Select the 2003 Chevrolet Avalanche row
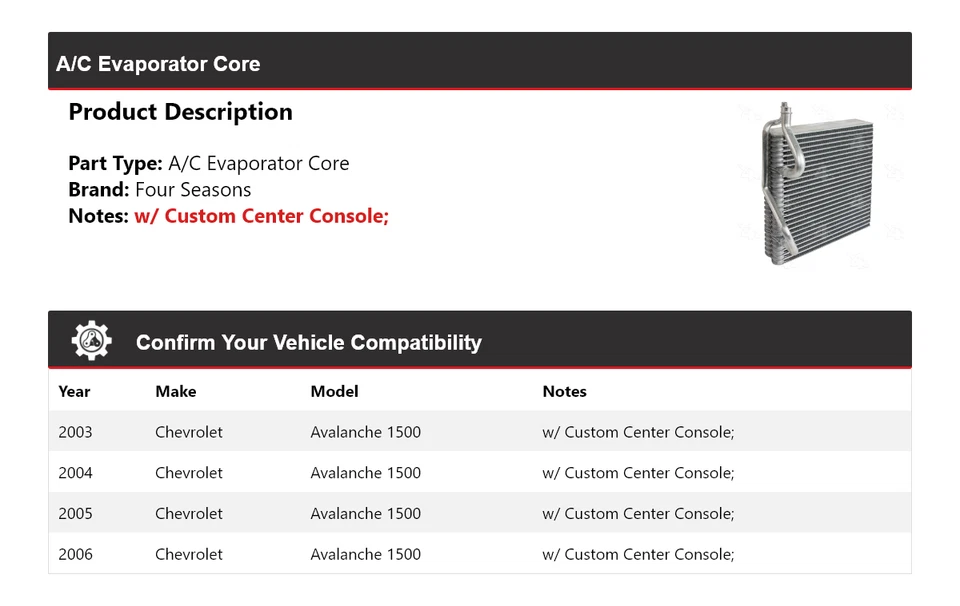The image size is (960, 606). click(x=480, y=432)
